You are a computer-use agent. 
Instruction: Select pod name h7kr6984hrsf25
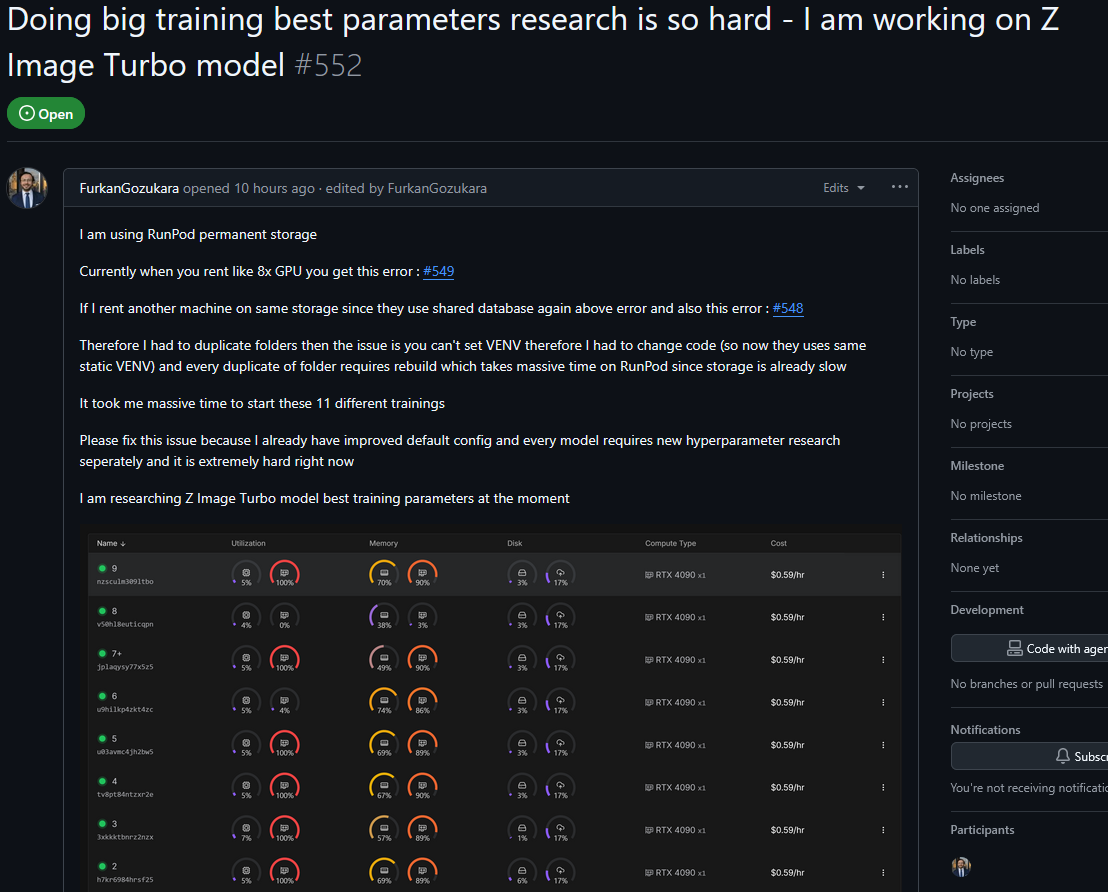pos(124,879)
